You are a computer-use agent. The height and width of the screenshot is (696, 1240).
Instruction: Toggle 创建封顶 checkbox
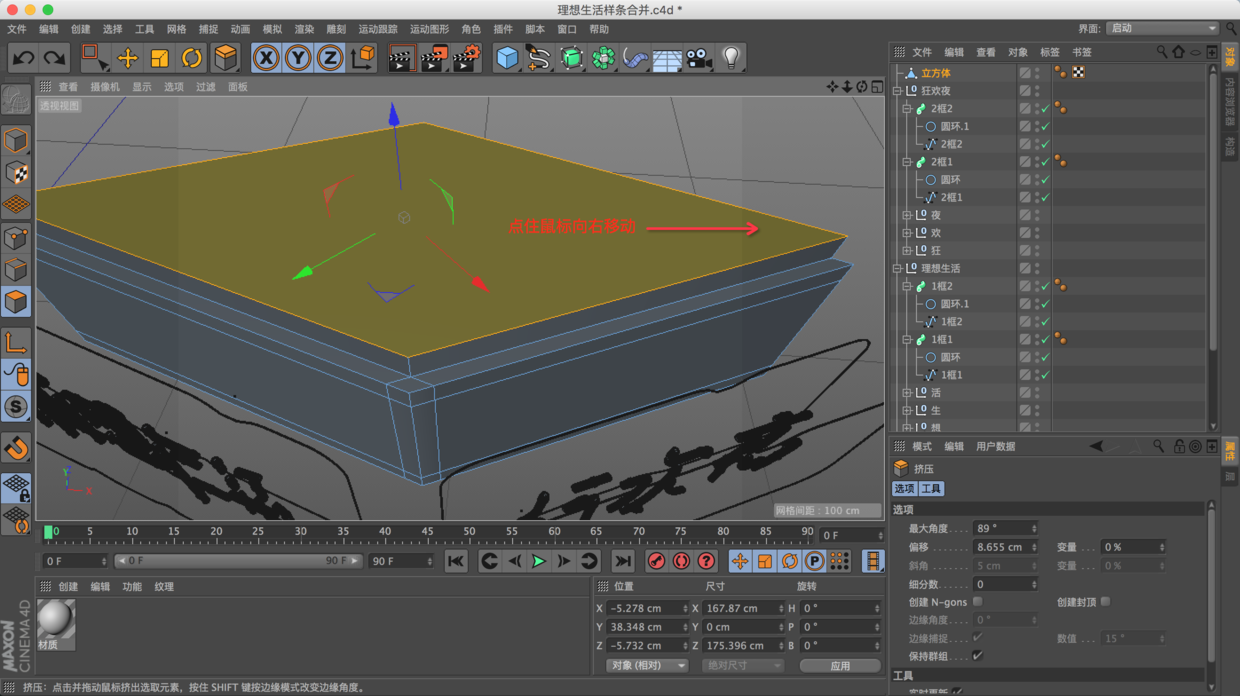(x=1105, y=602)
